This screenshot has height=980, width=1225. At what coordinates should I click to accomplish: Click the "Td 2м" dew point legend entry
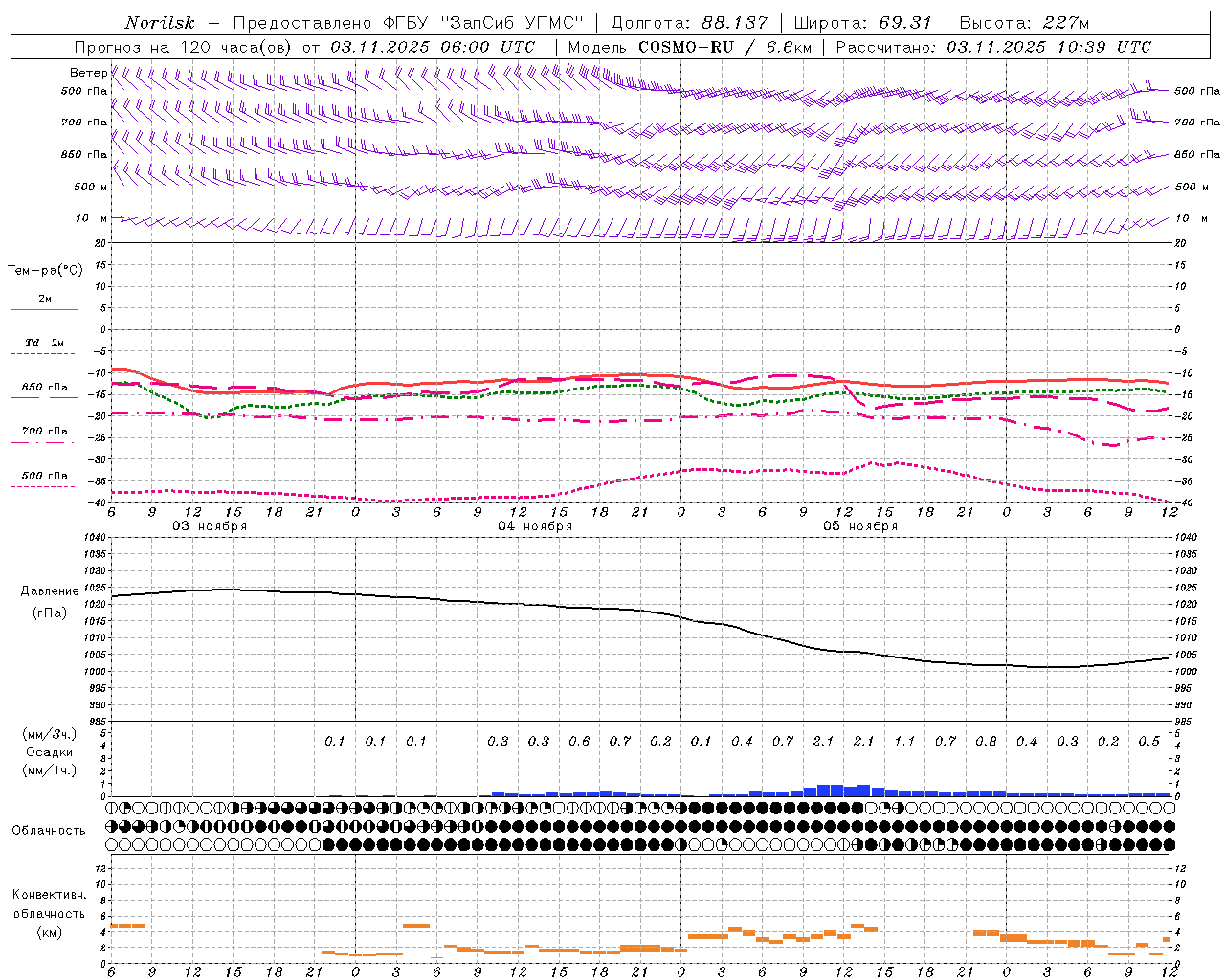pos(45,343)
